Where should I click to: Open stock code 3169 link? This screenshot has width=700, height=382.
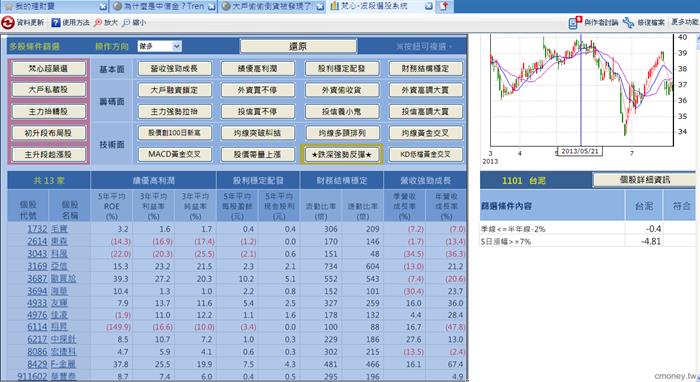(x=37, y=266)
